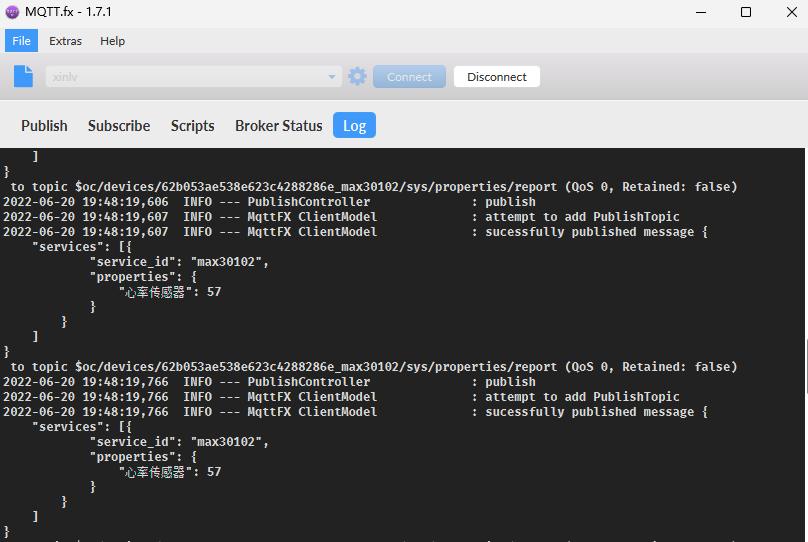Maximize the MQTT.fx window
The height and width of the screenshot is (542, 808).
pyautogui.click(x=745, y=12)
